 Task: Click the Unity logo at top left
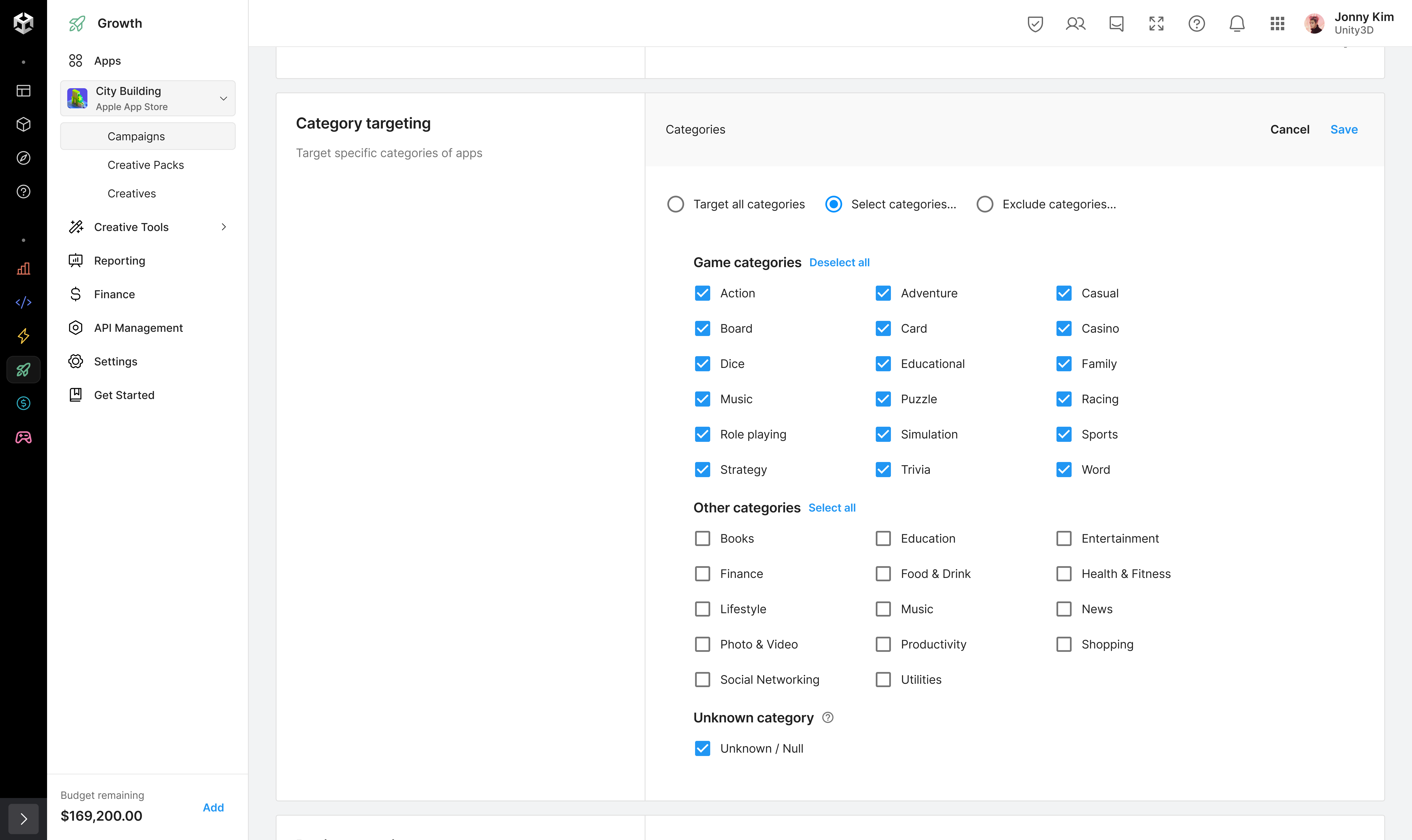pyautogui.click(x=23, y=23)
